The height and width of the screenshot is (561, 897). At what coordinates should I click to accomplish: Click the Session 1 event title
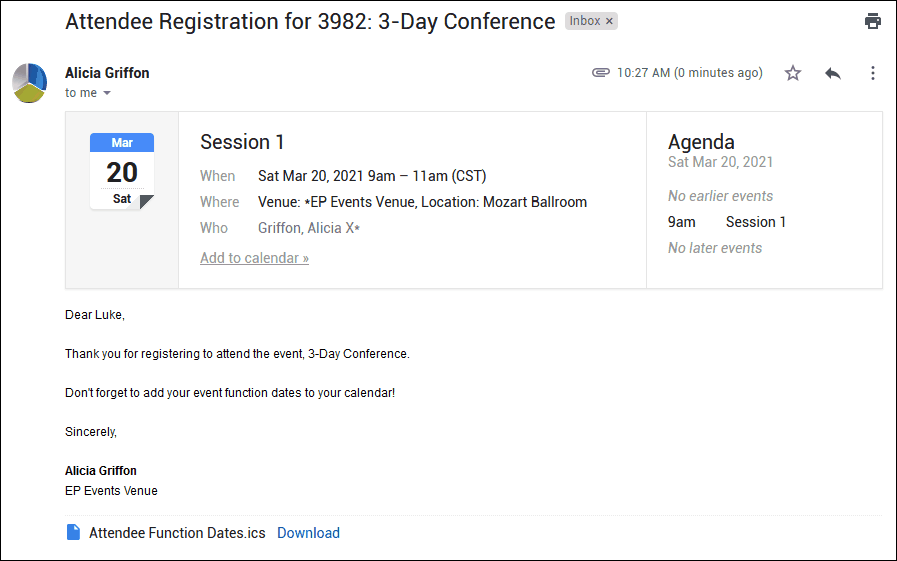click(x=242, y=142)
